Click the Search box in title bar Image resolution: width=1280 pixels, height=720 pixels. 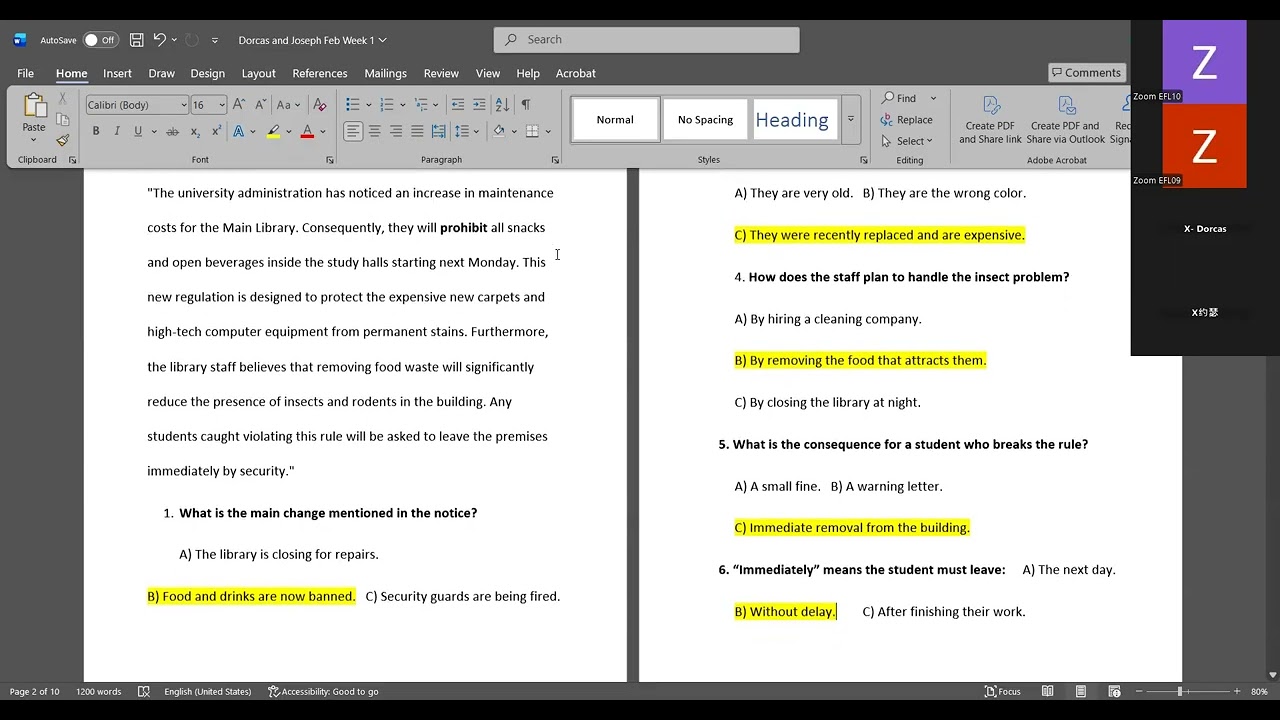coord(646,40)
